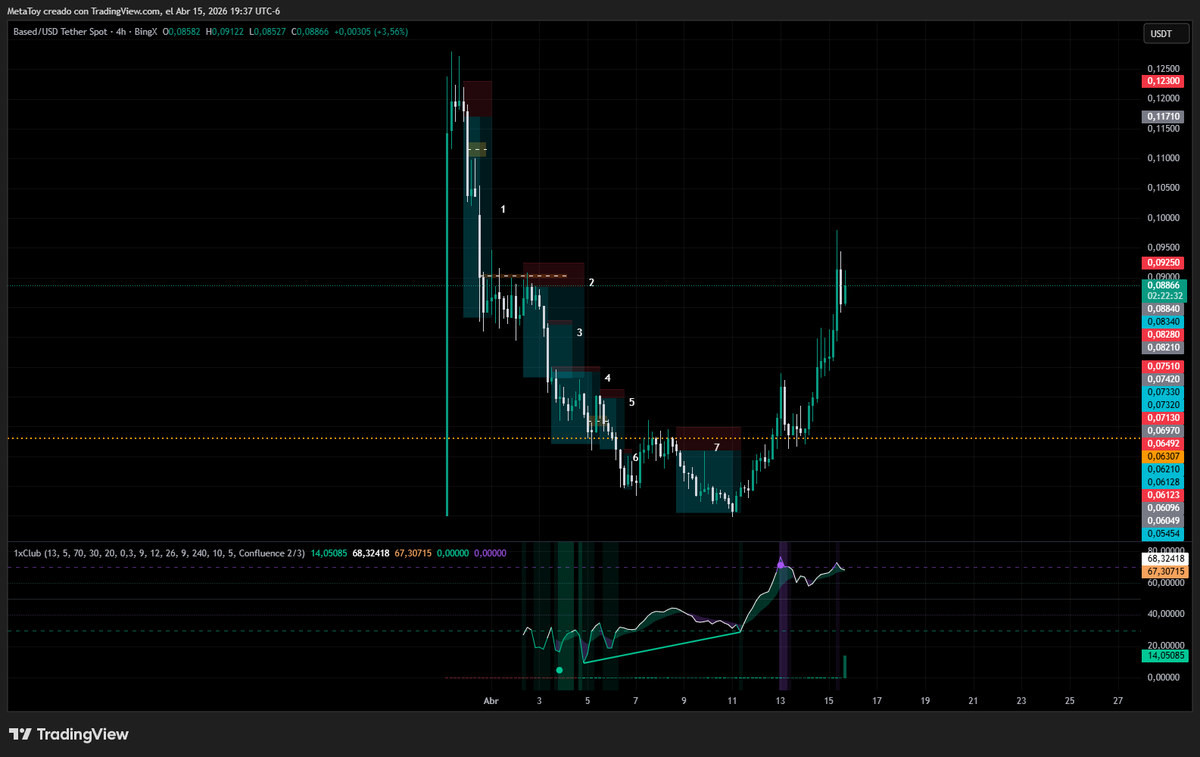
Task: Click the gray 0,06970 price label
Action: click(x=1163, y=430)
